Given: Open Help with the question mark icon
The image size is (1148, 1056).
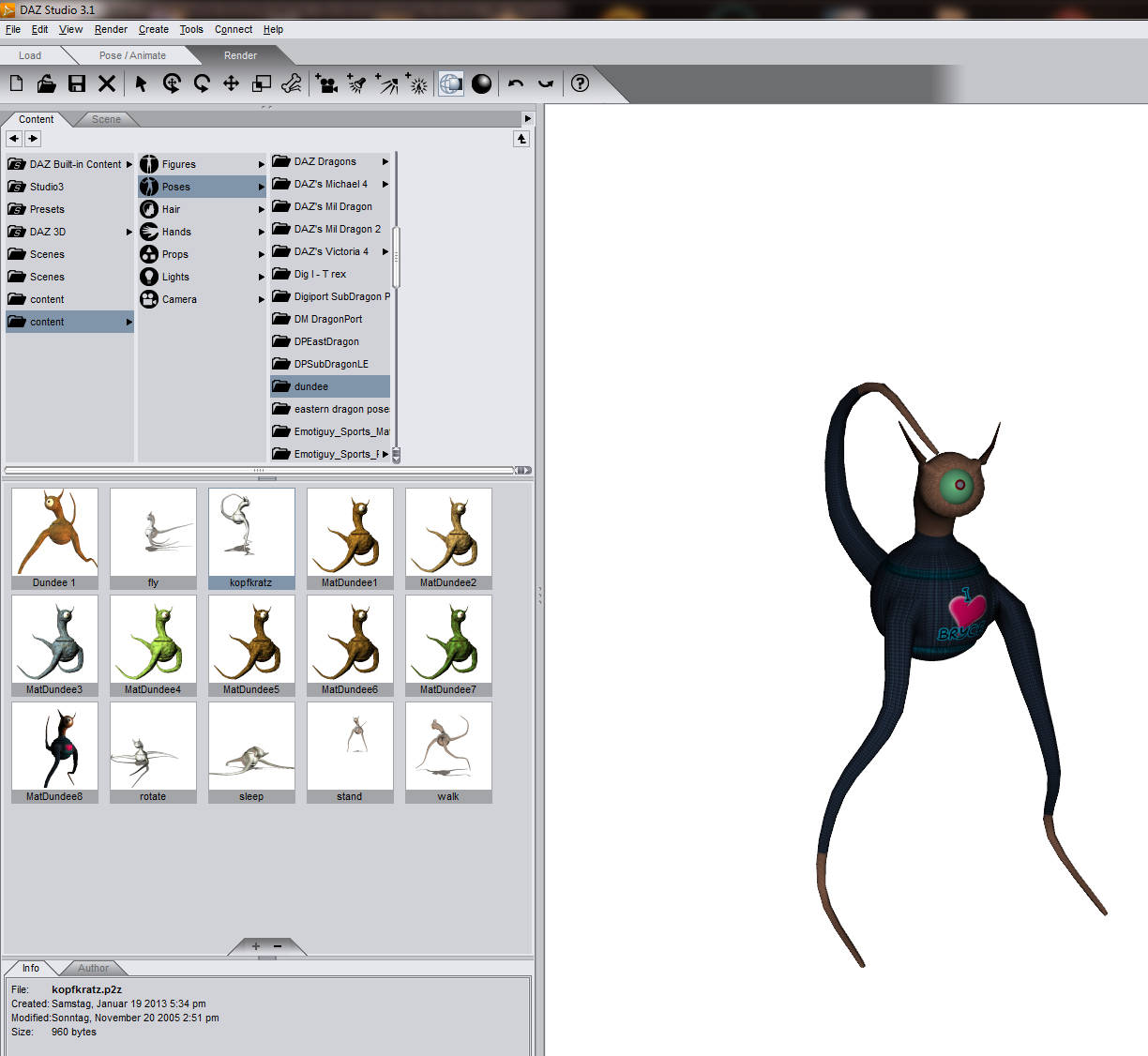Looking at the screenshot, I should pyautogui.click(x=580, y=83).
